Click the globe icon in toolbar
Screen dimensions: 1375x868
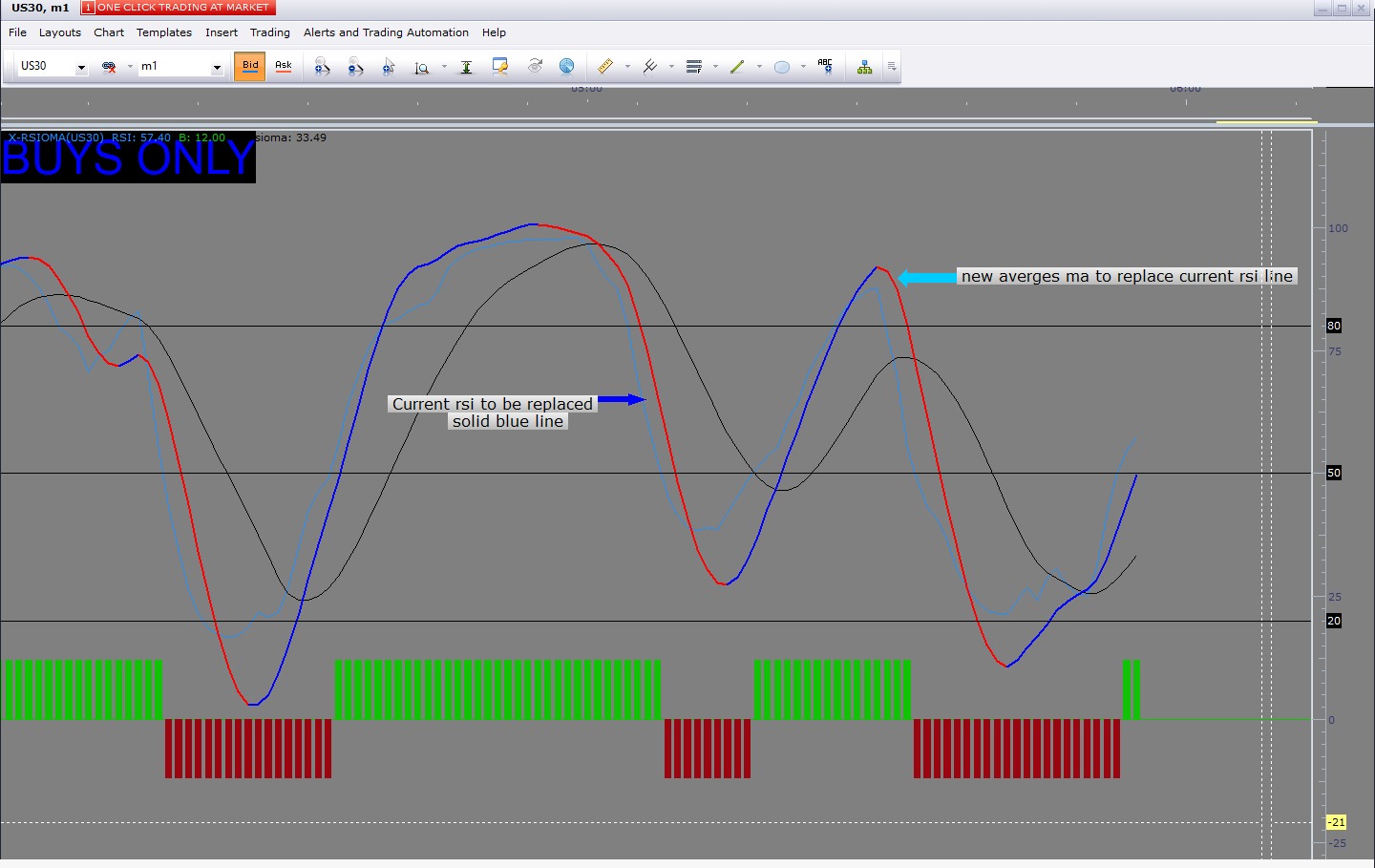[x=566, y=66]
